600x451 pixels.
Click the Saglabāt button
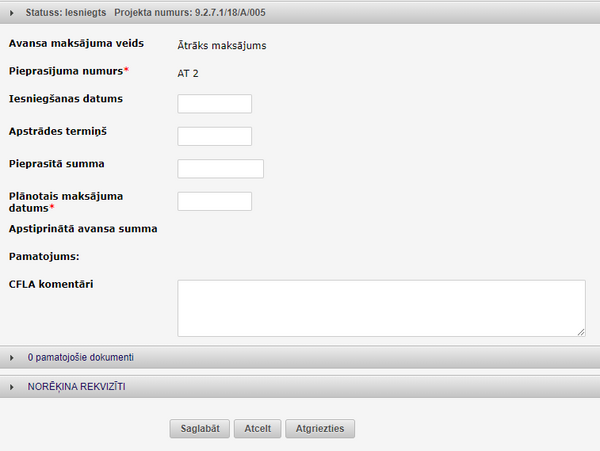pos(200,428)
